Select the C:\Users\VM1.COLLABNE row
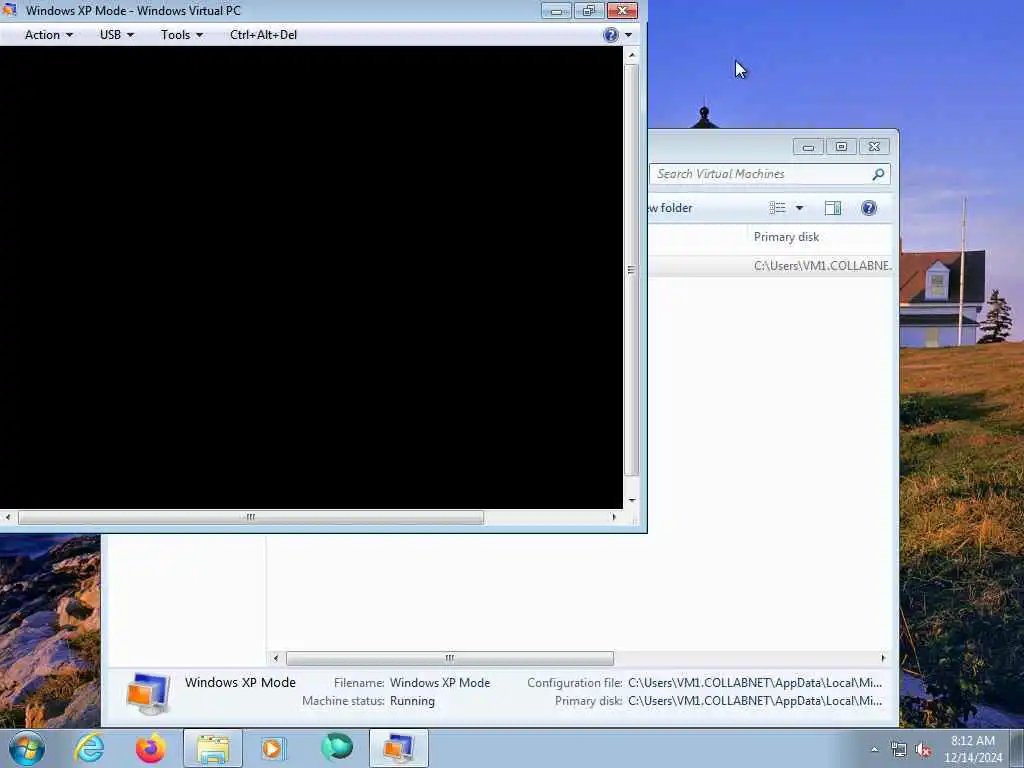Screen dimensions: 1024x768 pyautogui.click(x=770, y=266)
